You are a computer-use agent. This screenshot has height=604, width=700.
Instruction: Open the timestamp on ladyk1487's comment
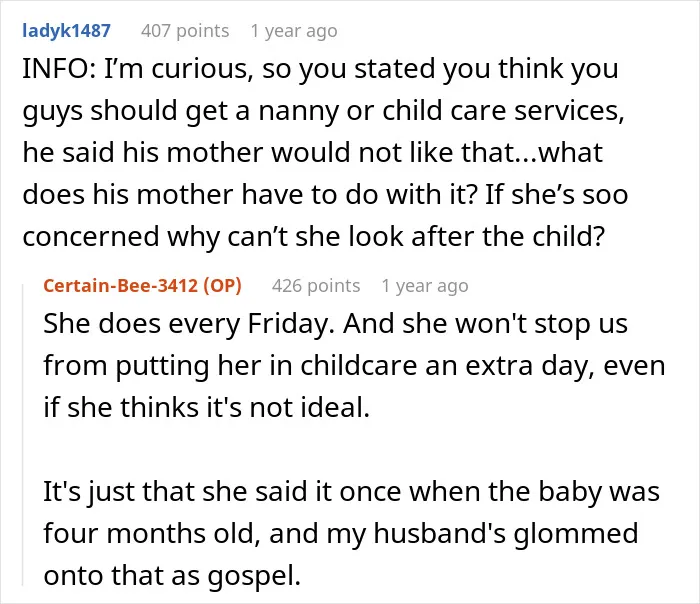click(x=294, y=31)
